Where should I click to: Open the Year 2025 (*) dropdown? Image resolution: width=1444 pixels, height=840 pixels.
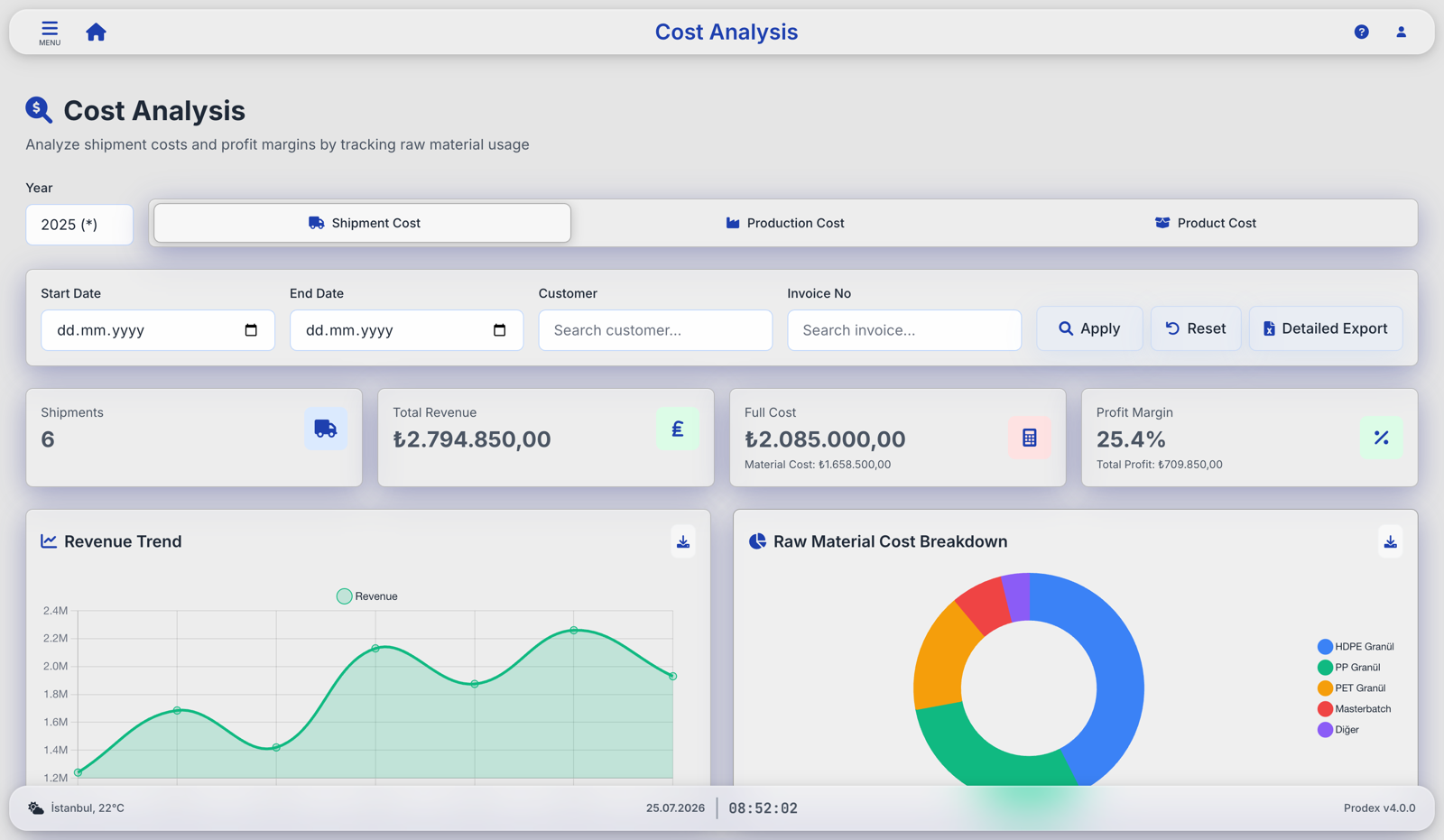(x=79, y=225)
